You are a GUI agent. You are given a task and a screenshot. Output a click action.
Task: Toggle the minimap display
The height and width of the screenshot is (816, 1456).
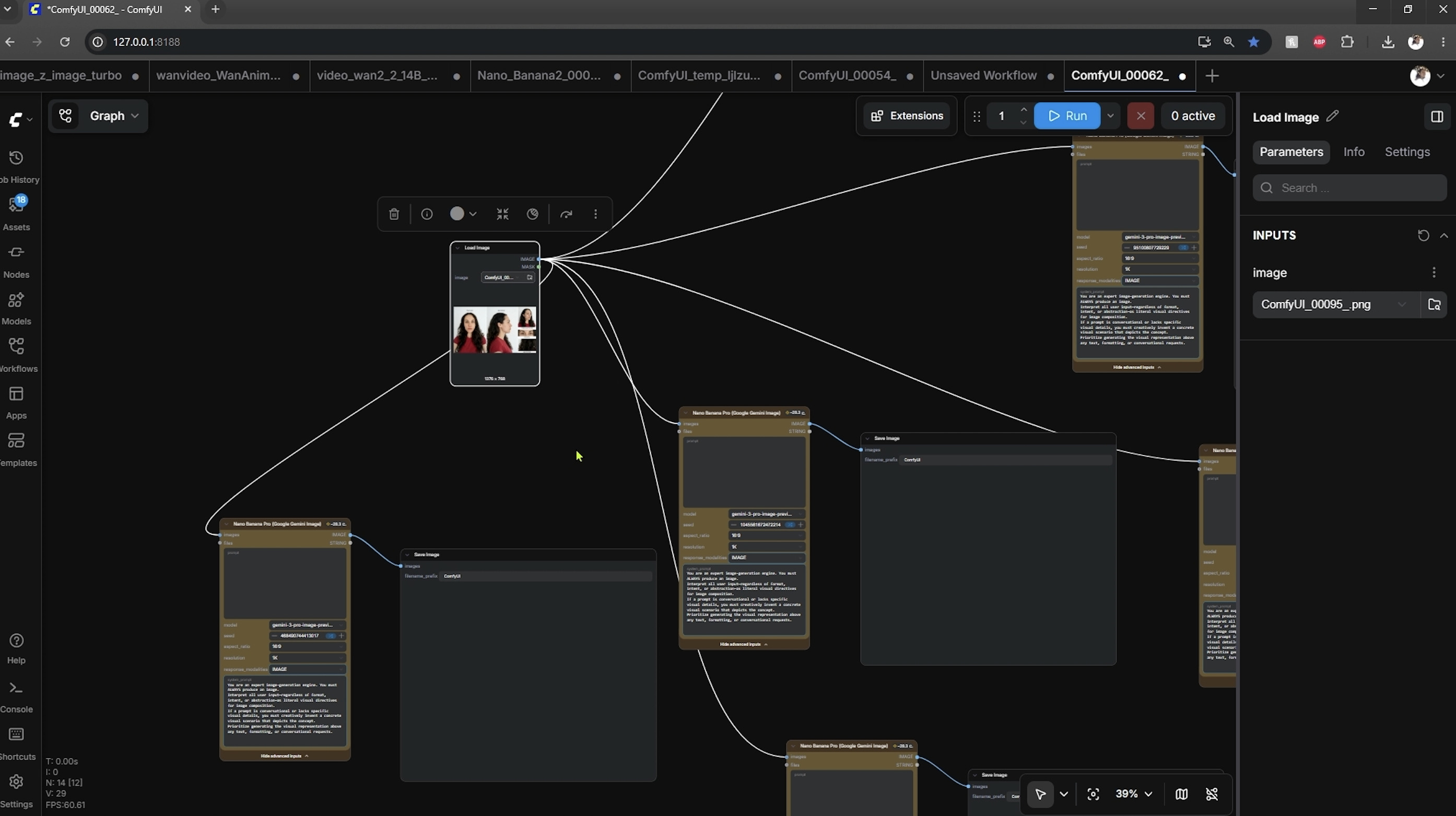(1181, 794)
